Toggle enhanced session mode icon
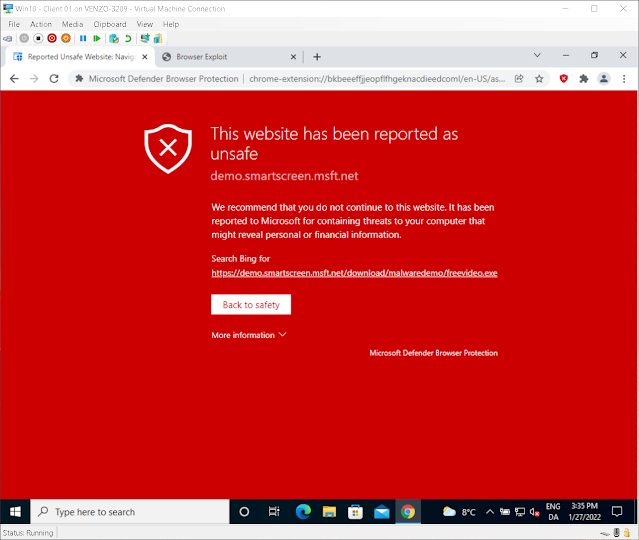Viewport: 639px width, 540px height. coord(145,38)
